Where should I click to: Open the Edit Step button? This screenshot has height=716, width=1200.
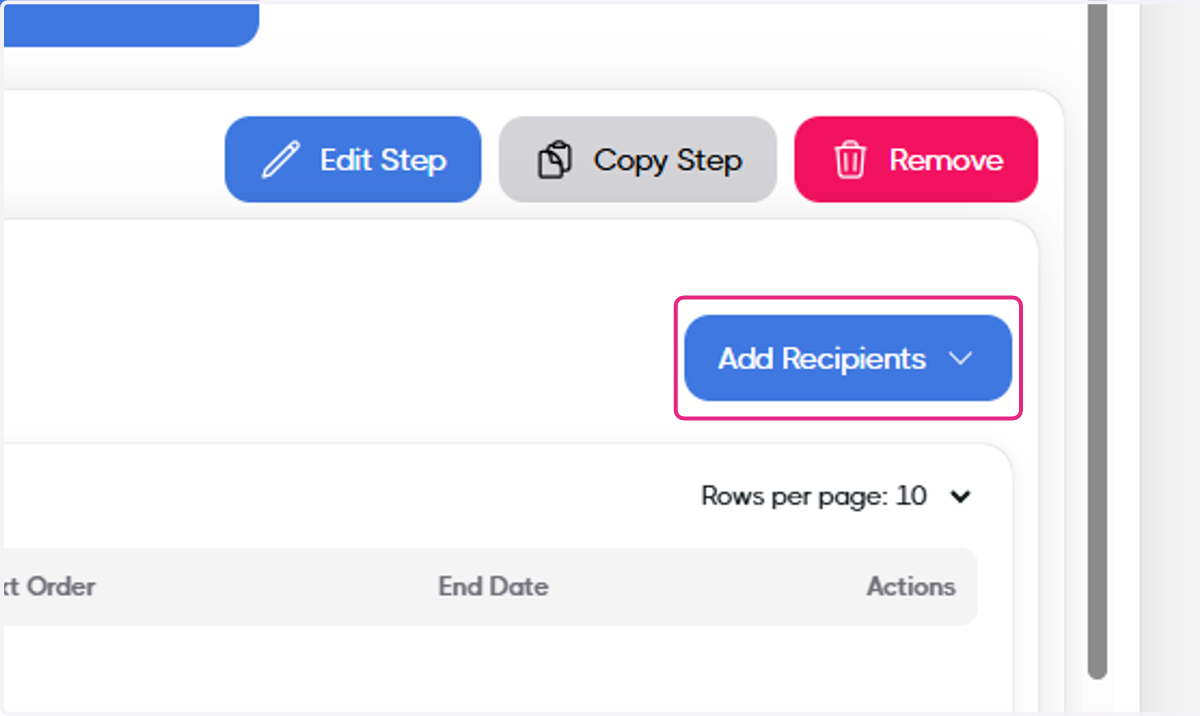353,159
